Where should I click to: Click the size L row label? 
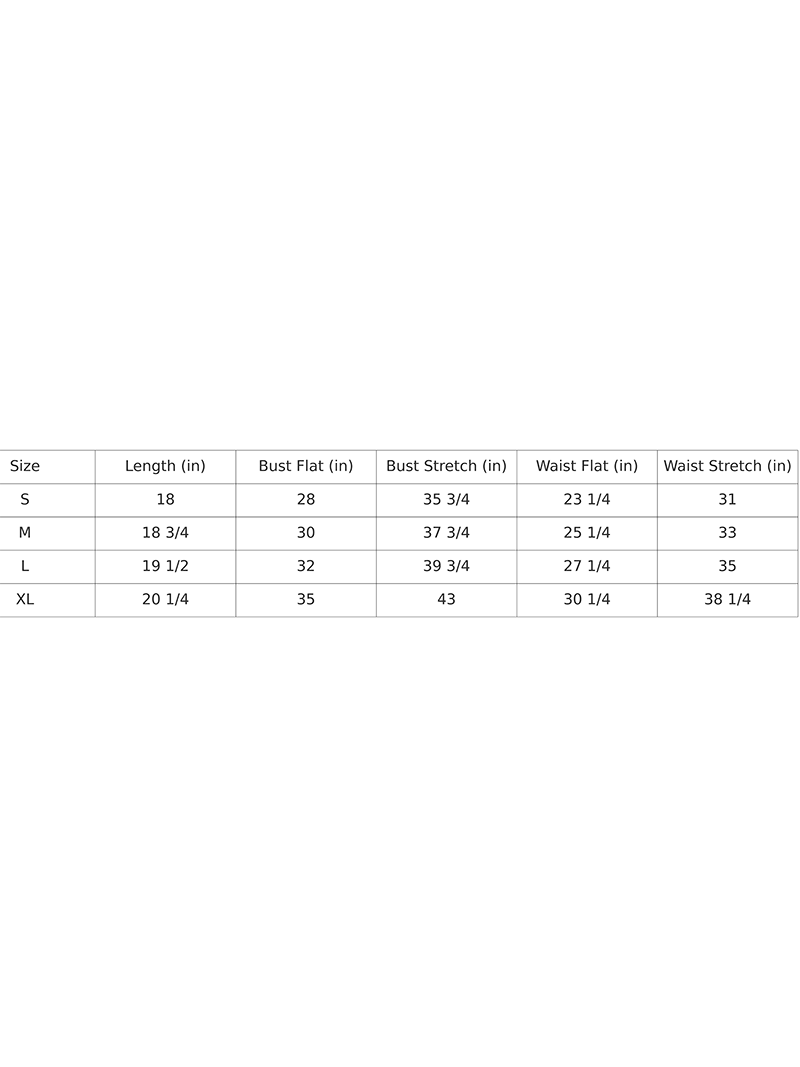pyautogui.click(x=25, y=566)
